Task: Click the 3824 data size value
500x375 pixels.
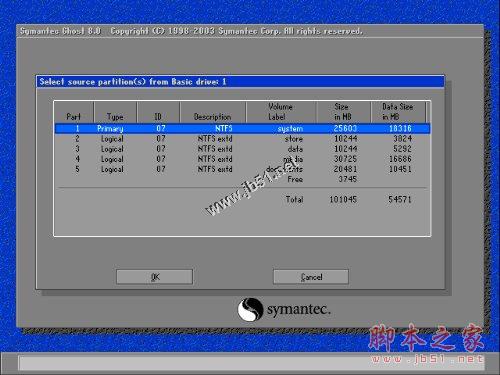Action: (402, 139)
